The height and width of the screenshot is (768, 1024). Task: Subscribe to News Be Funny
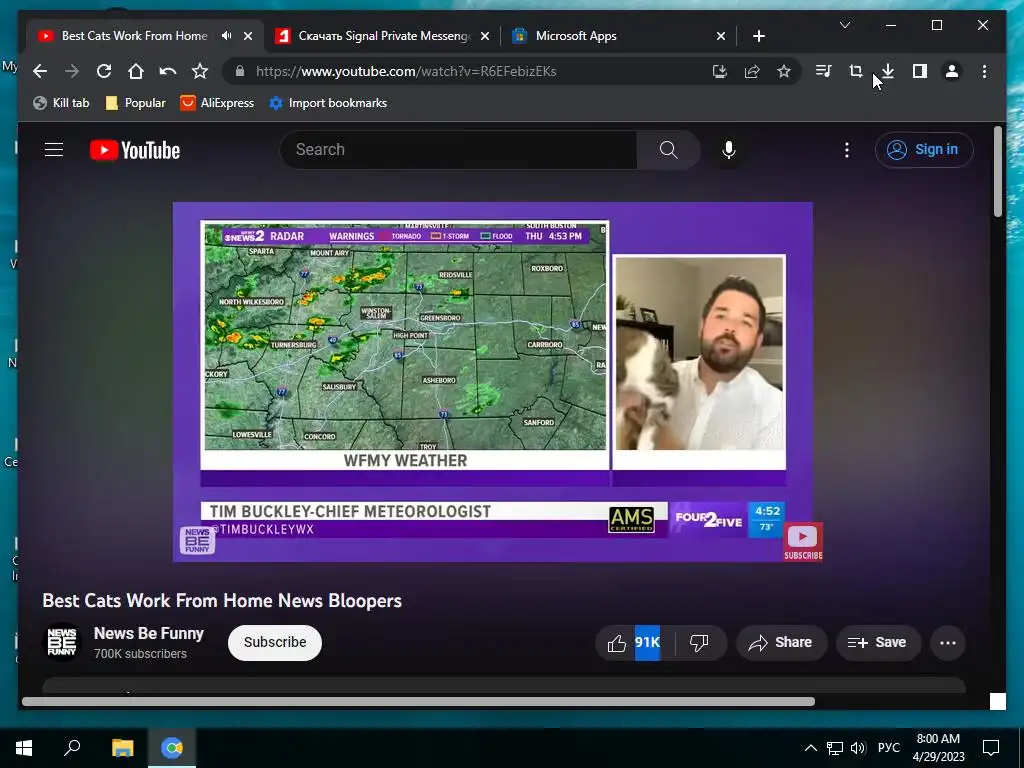[x=275, y=643]
